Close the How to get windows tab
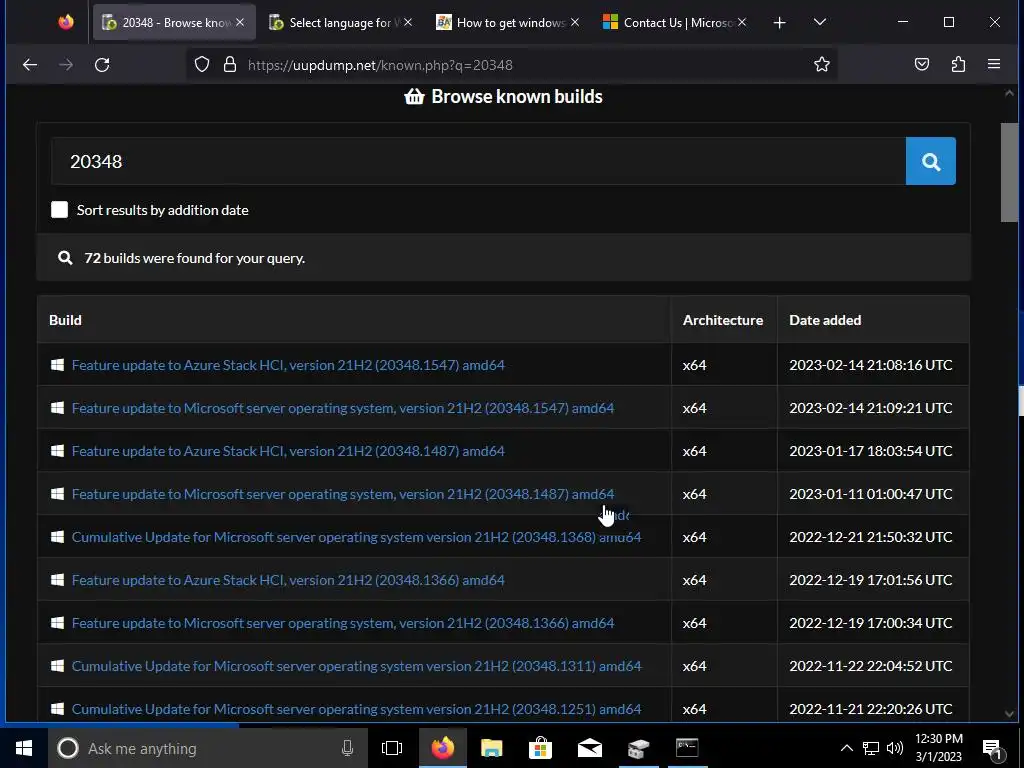 click(575, 22)
